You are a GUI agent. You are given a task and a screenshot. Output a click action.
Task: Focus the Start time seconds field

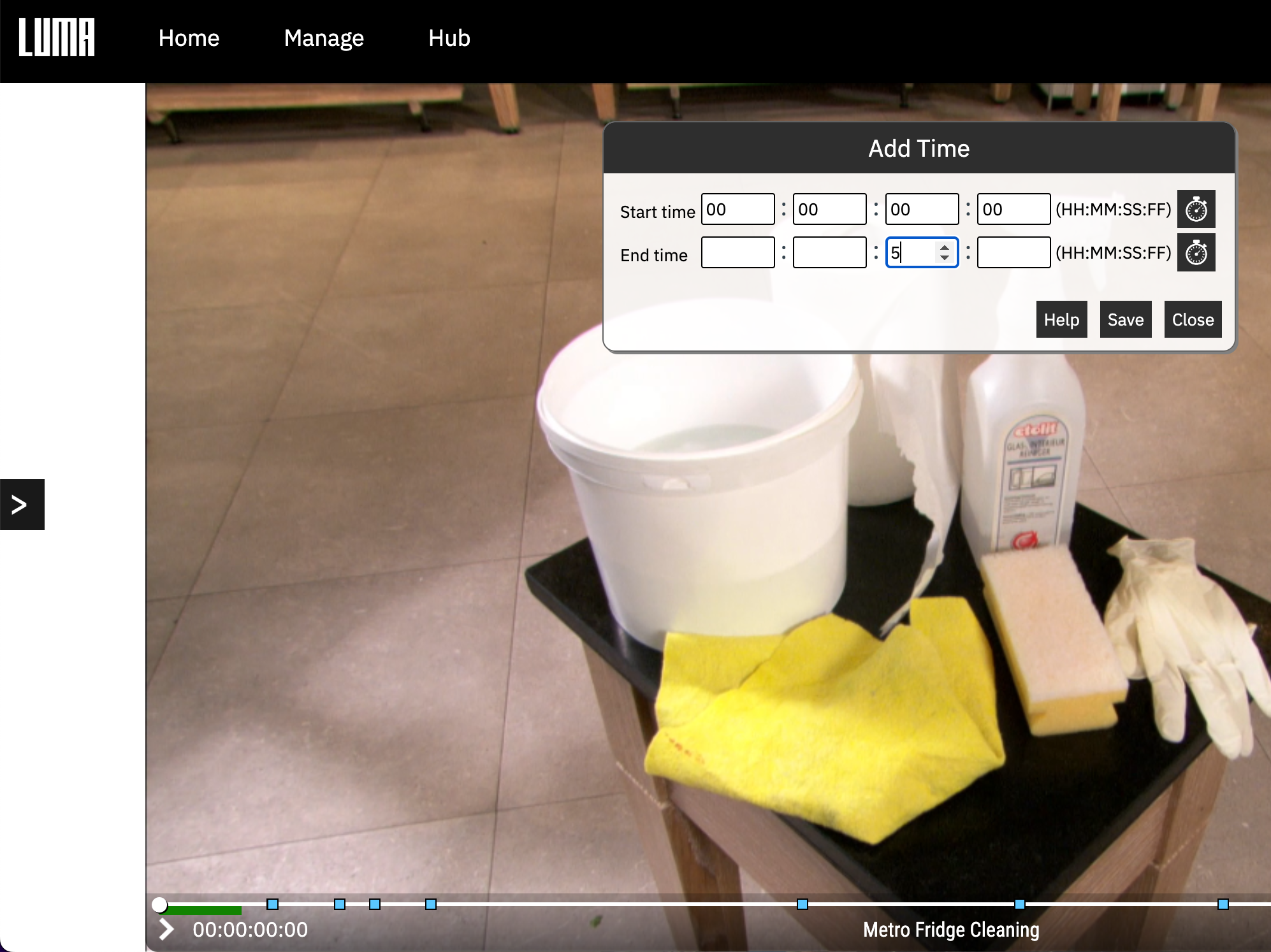click(921, 209)
